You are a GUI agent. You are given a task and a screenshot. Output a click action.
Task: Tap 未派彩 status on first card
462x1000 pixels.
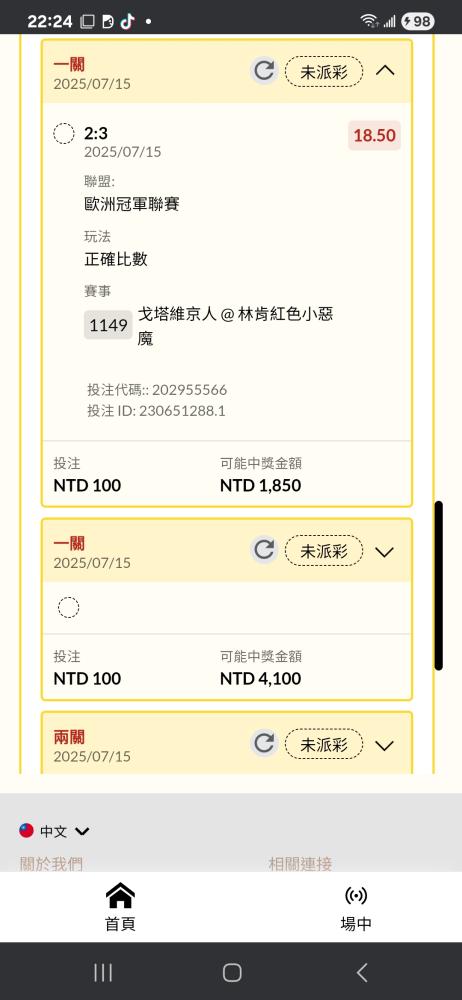[324, 71]
